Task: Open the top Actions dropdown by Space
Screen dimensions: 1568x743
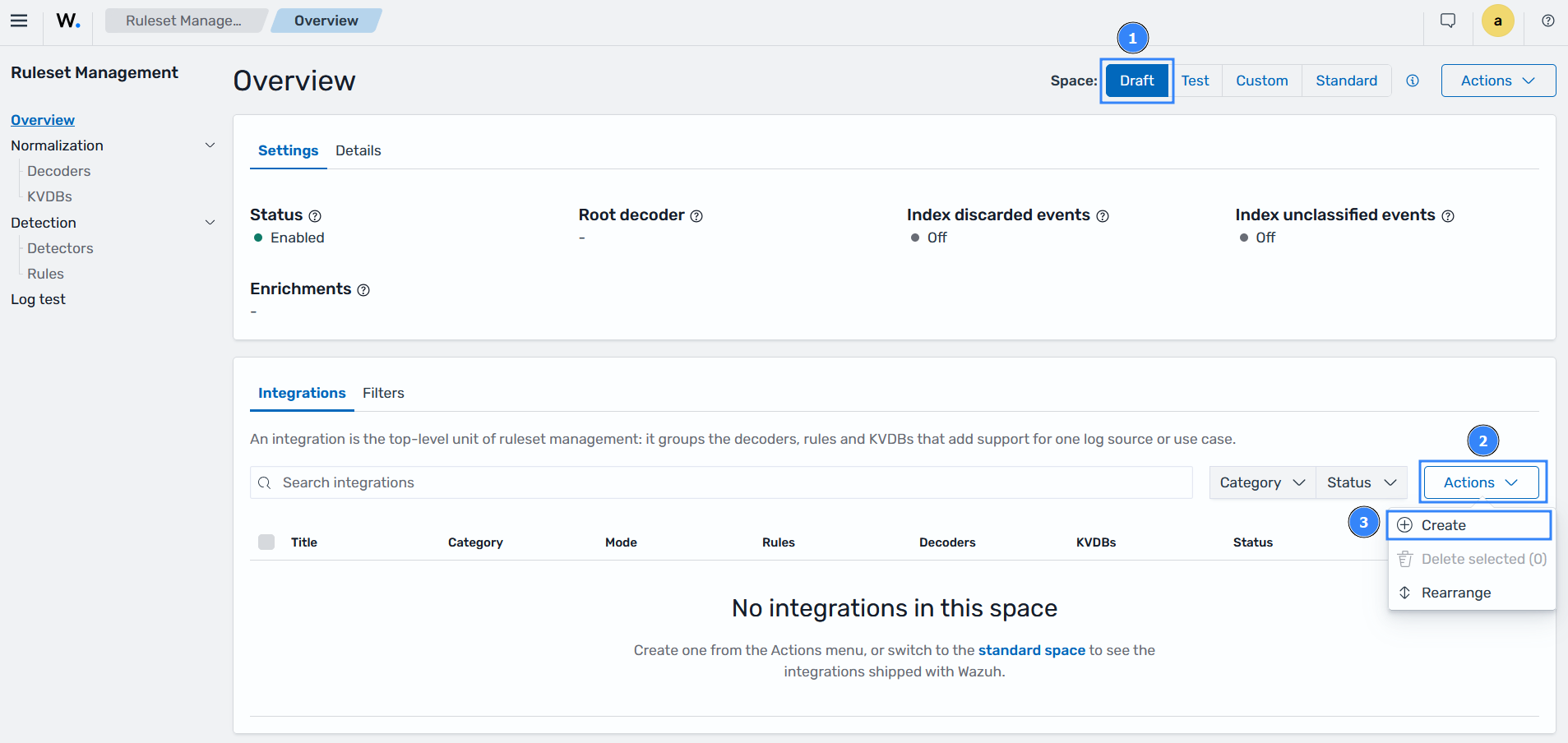Action: [1498, 81]
